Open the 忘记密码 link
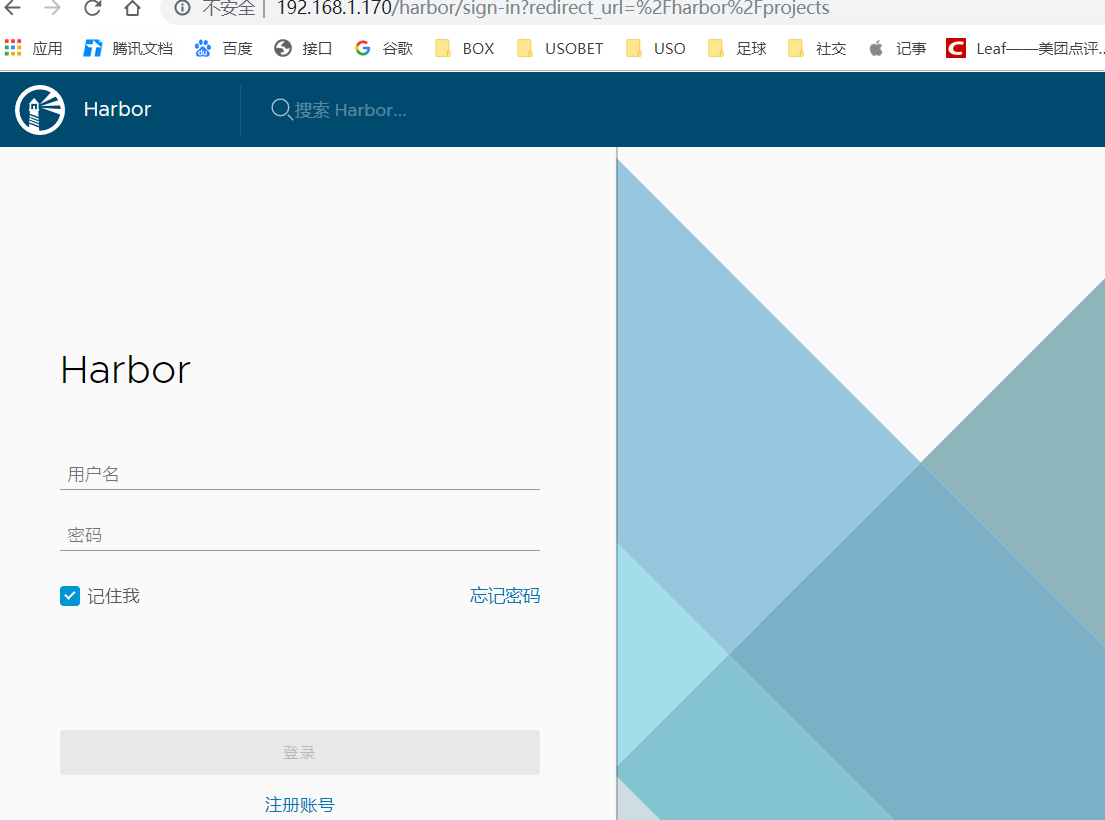Image resolution: width=1105 pixels, height=820 pixels. click(505, 596)
